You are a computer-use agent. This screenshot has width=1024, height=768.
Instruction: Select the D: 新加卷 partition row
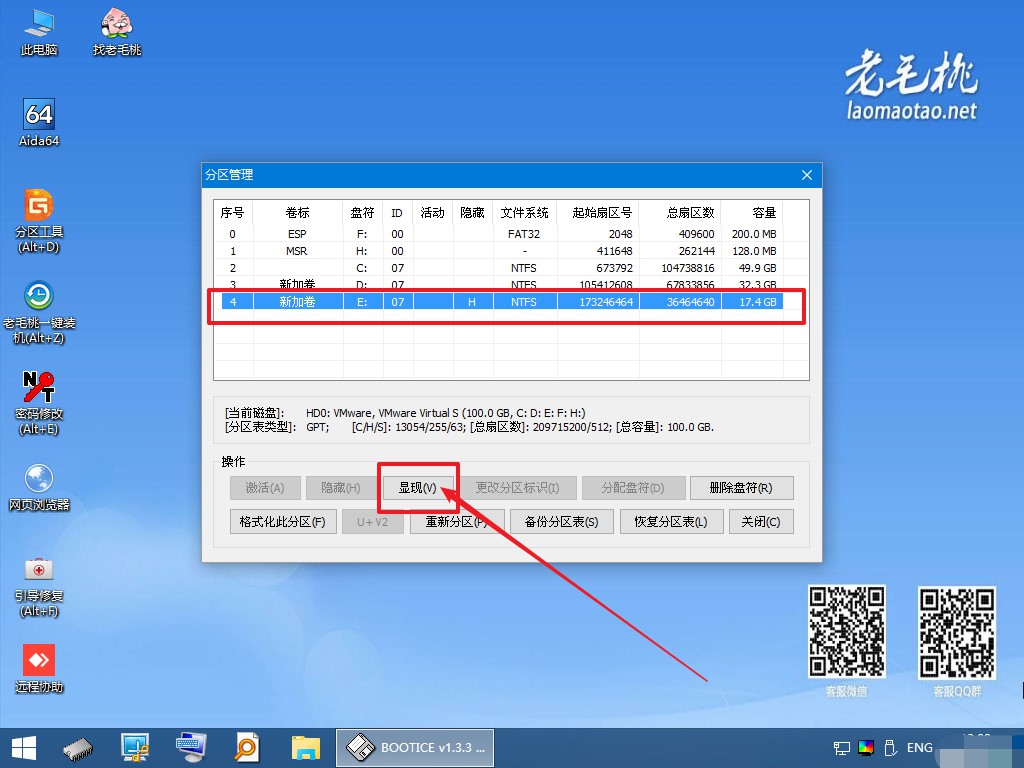point(500,284)
